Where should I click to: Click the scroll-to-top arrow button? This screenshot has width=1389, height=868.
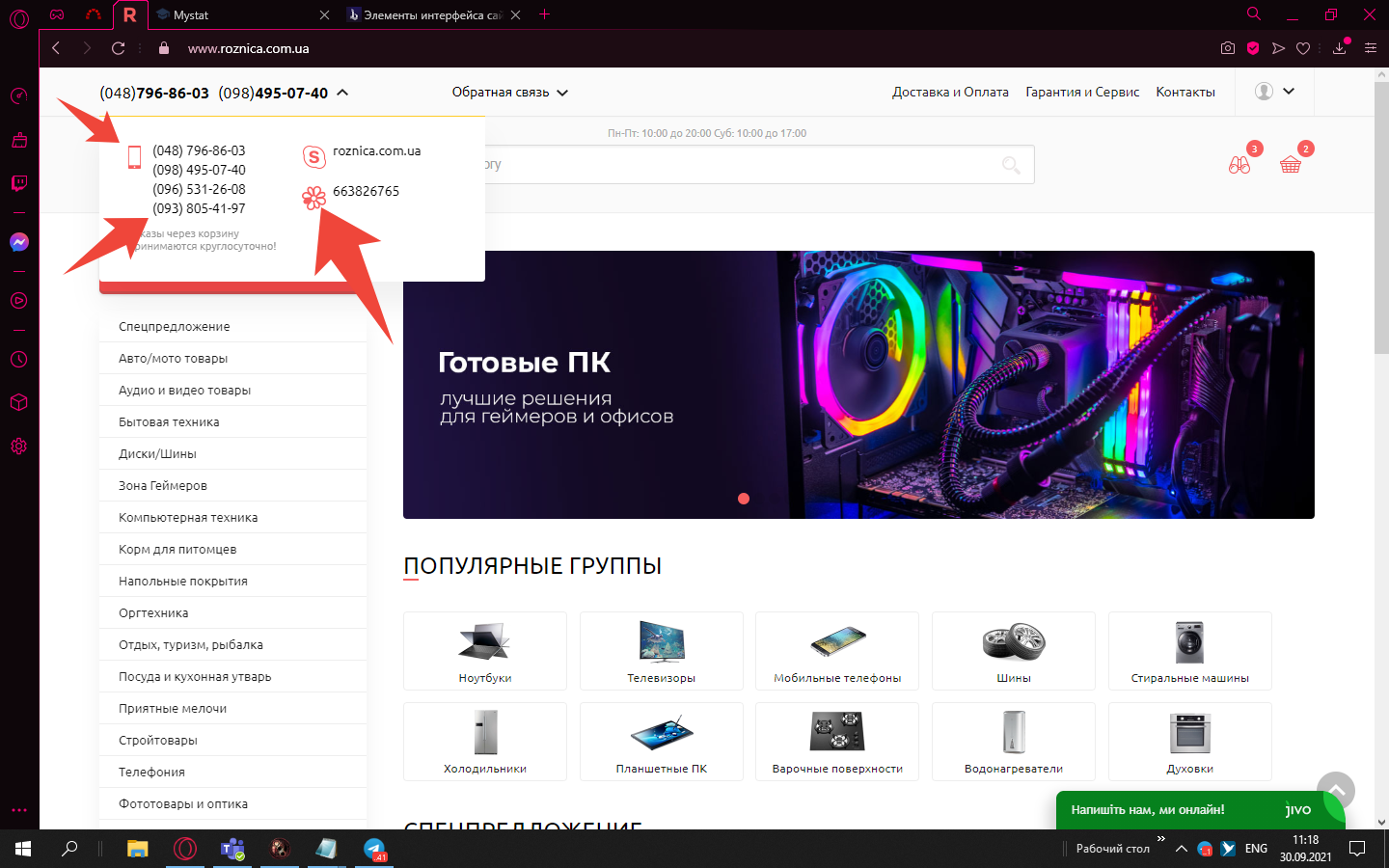tap(1336, 790)
